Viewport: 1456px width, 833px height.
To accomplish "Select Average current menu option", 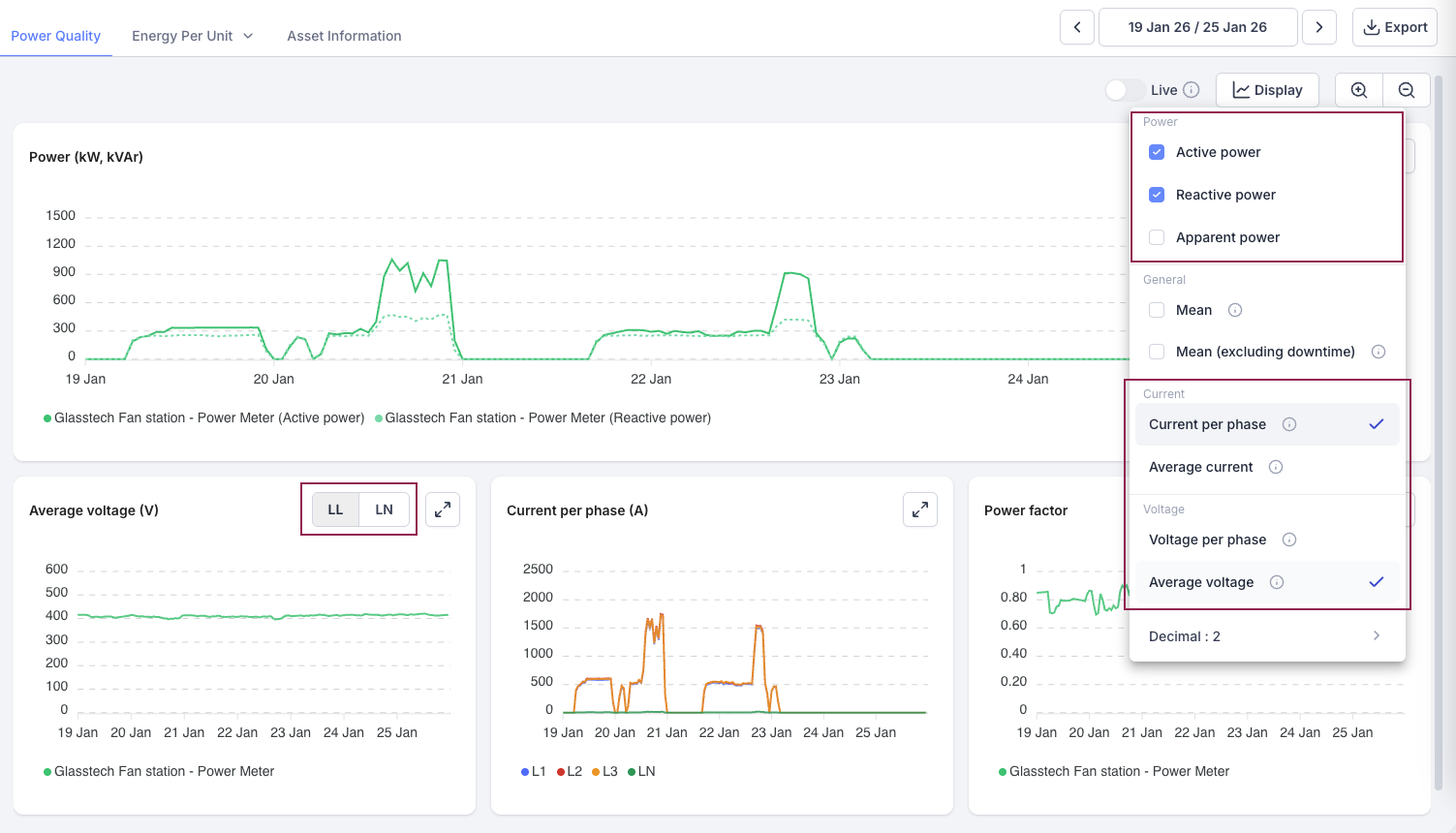I will [x=1201, y=467].
